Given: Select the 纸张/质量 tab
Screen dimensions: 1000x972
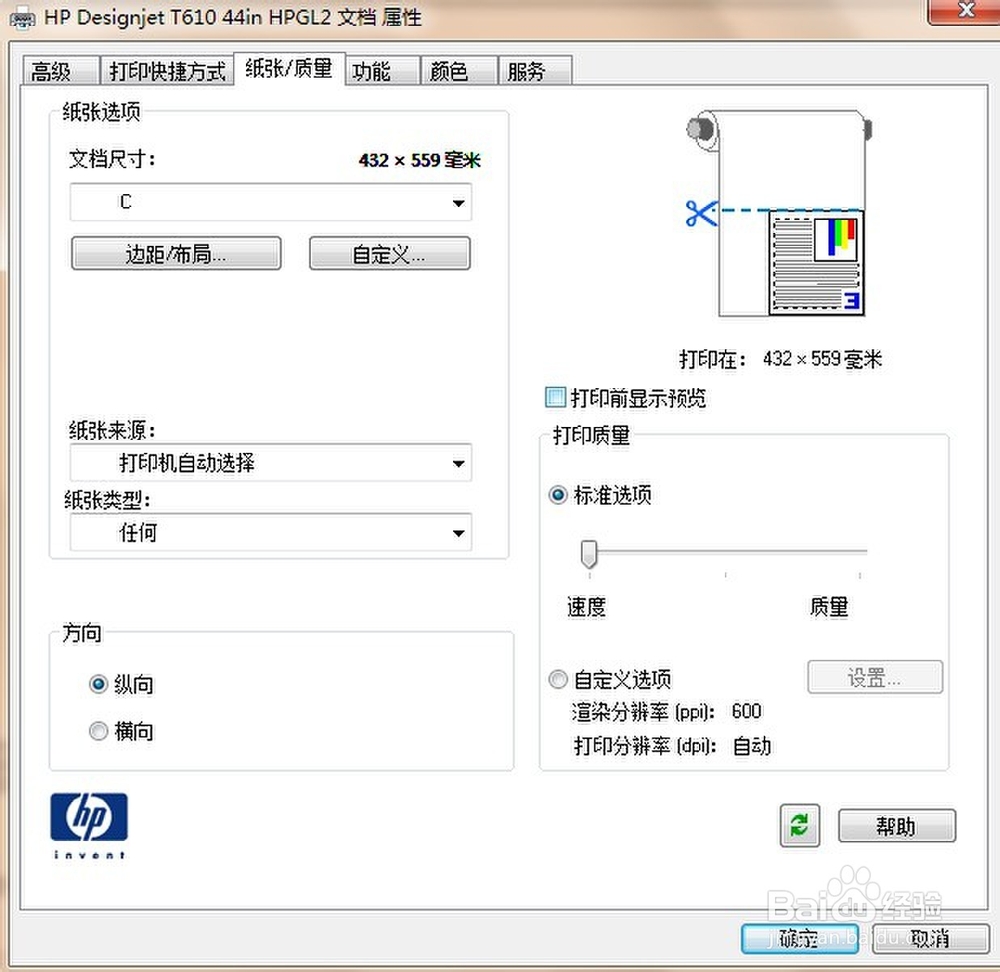Looking at the screenshot, I should (x=290, y=68).
